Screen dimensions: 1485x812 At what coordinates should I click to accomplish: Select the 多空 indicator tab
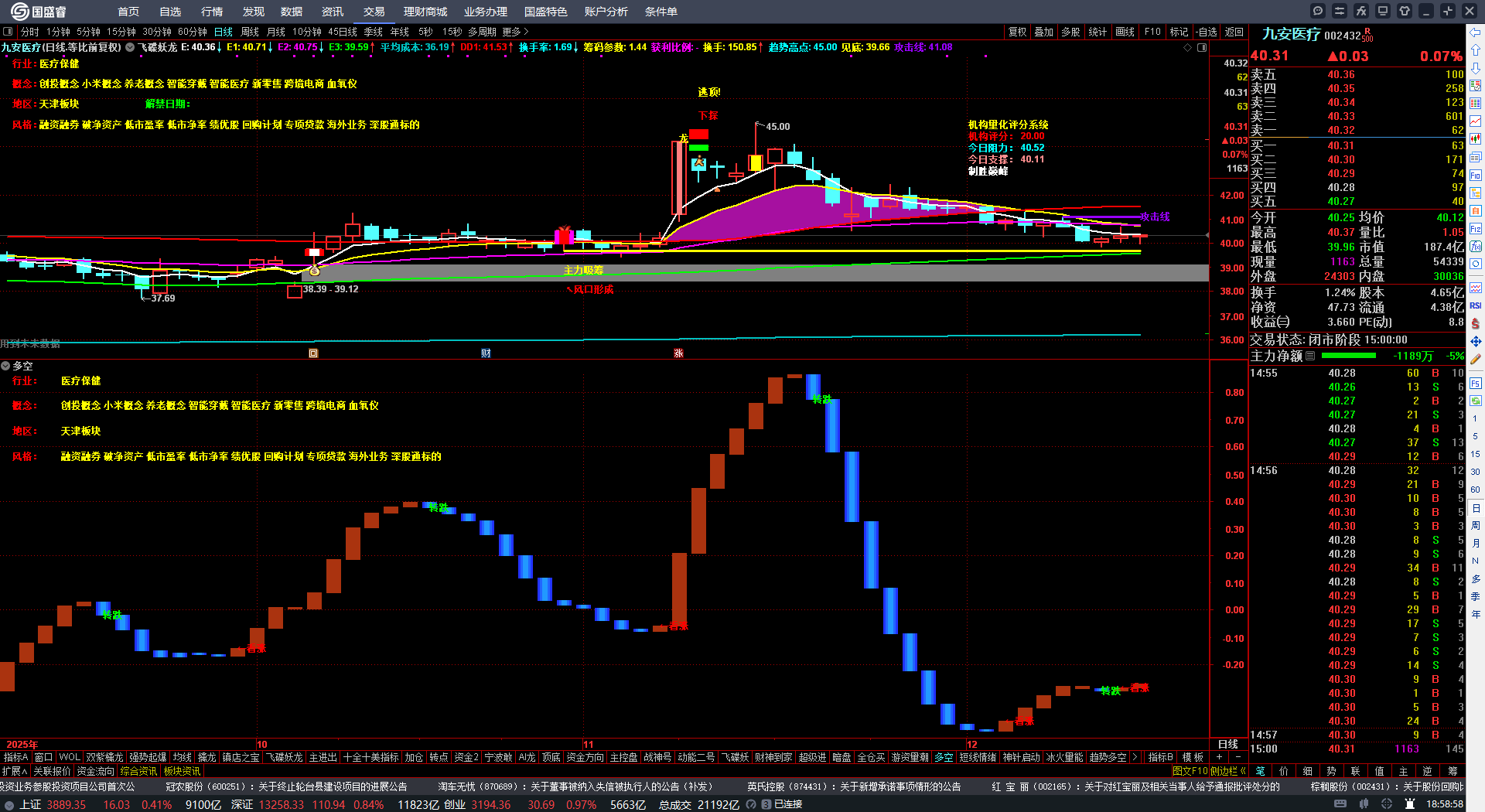(x=944, y=757)
